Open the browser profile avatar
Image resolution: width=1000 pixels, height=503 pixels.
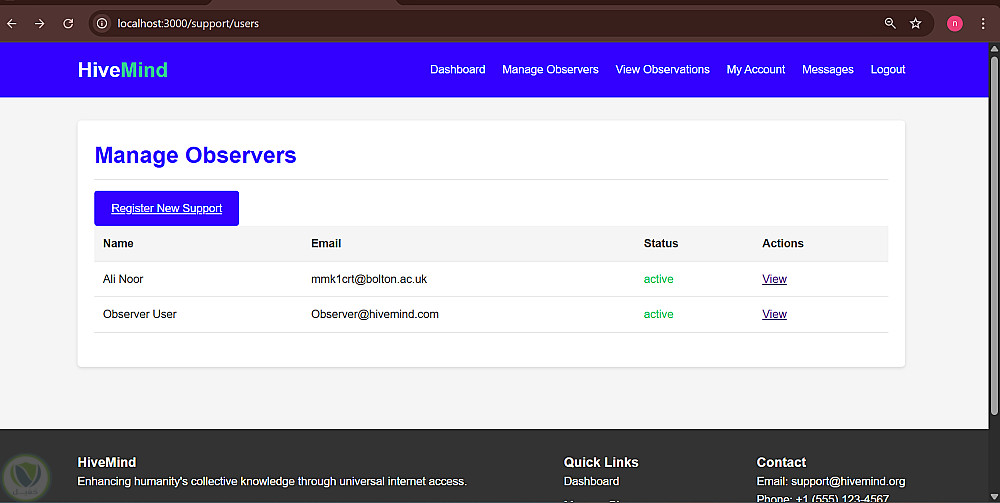(x=955, y=24)
